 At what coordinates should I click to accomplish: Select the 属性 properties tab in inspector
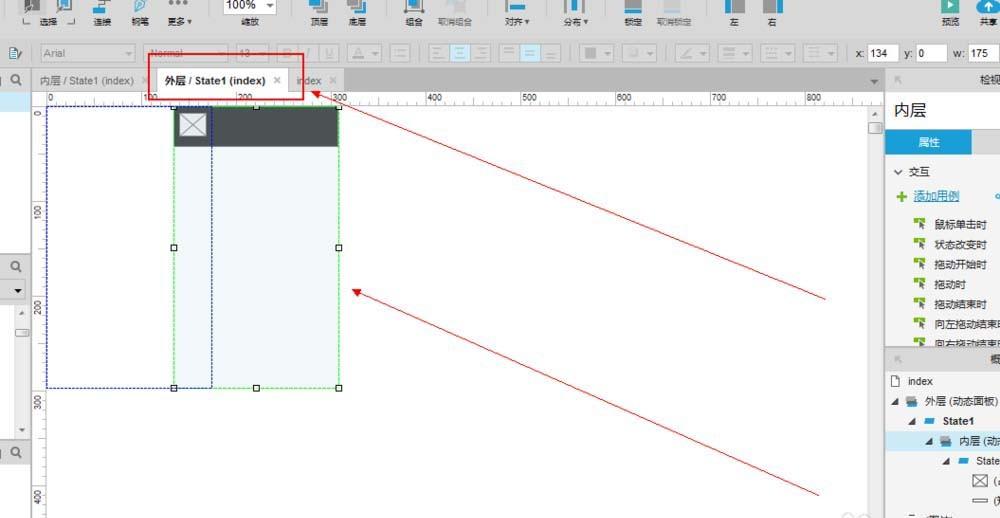(927, 143)
